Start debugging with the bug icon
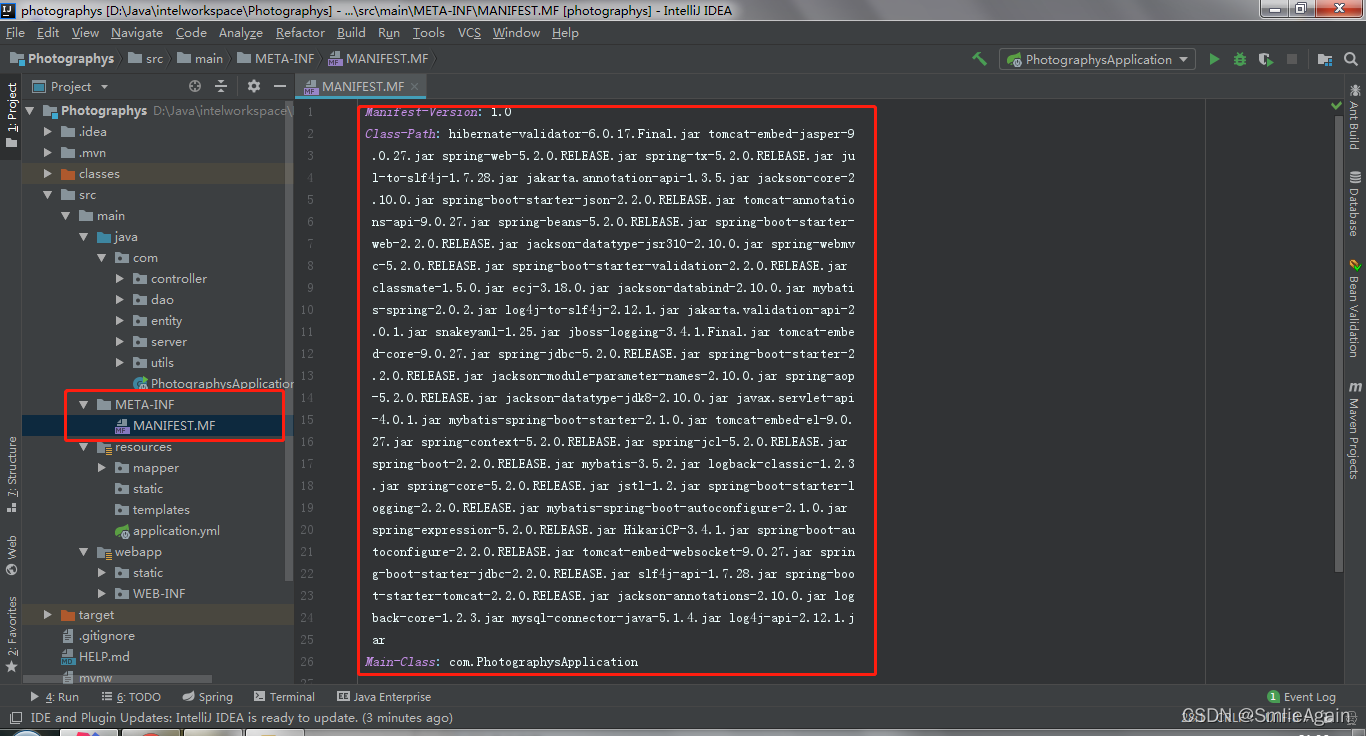This screenshot has width=1366, height=736. [x=1240, y=59]
